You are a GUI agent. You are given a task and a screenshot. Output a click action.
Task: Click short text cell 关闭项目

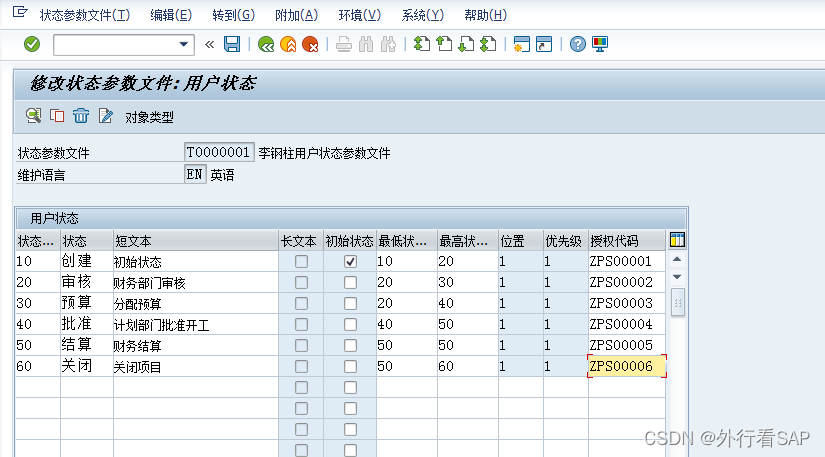[x=195, y=367]
